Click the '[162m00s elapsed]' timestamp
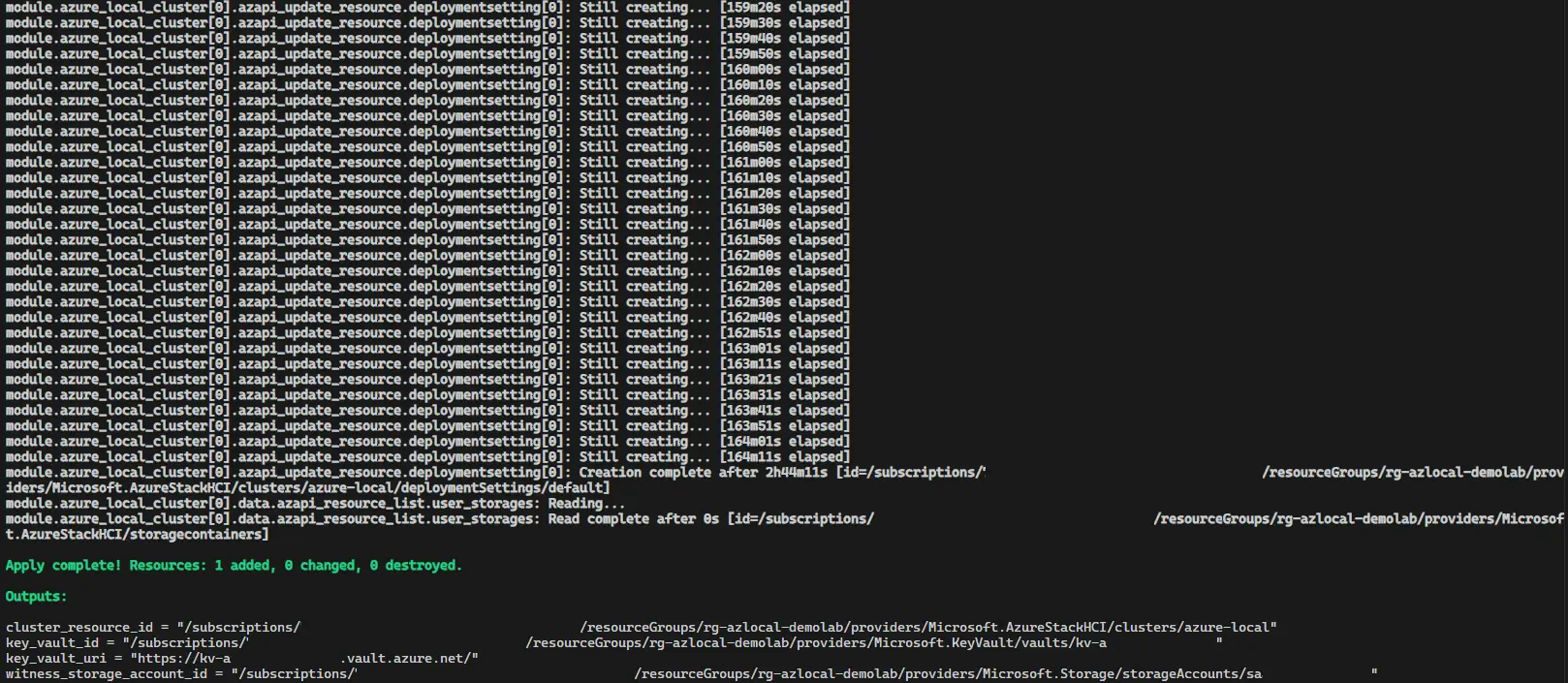 (x=784, y=255)
